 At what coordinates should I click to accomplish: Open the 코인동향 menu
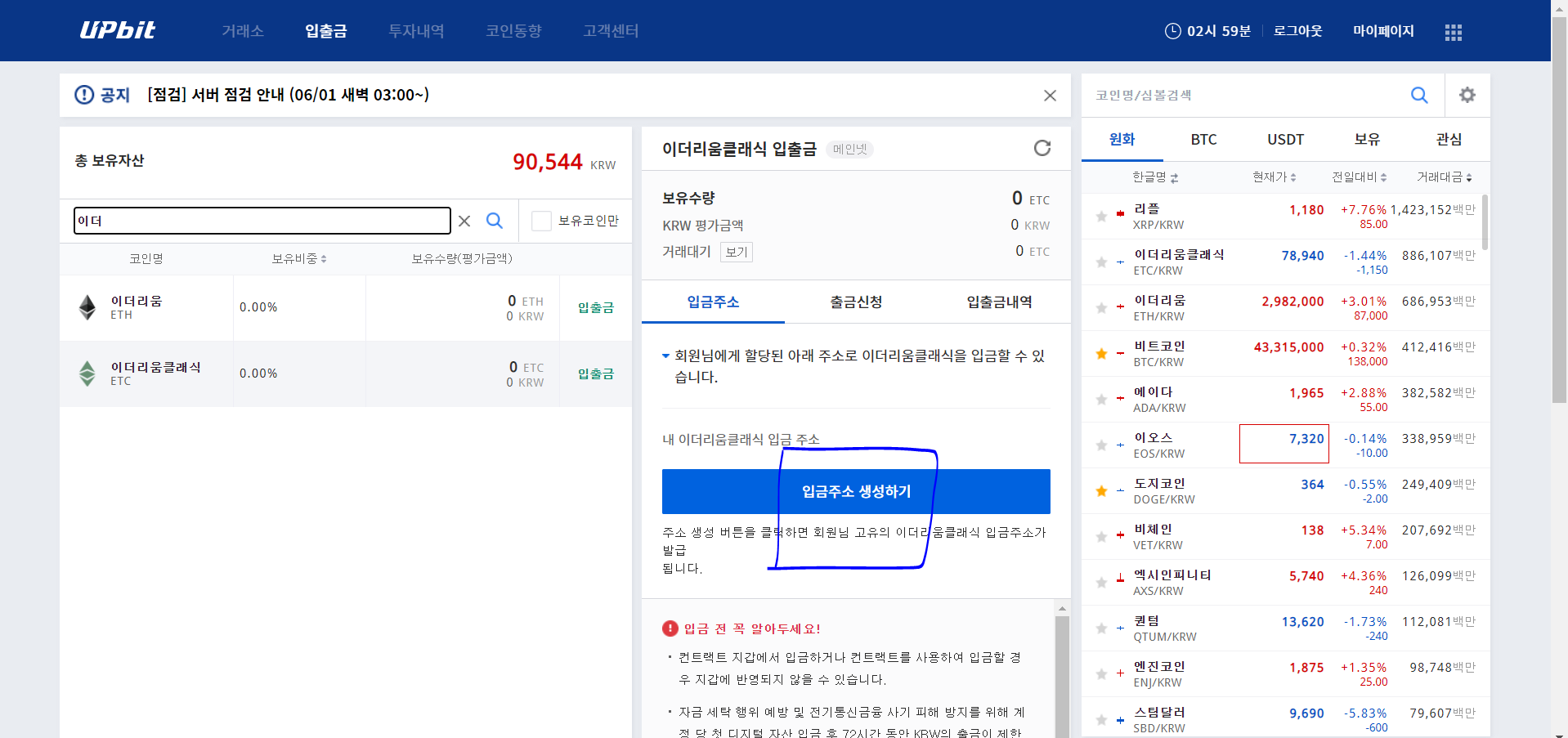click(513, 31)
